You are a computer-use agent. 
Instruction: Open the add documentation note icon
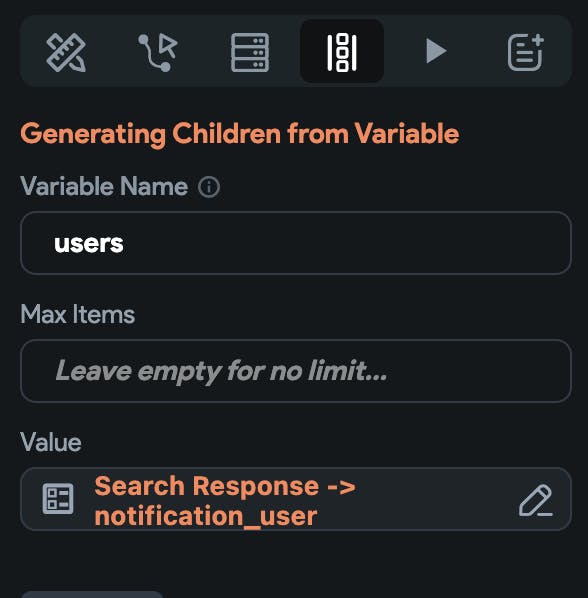525,52
